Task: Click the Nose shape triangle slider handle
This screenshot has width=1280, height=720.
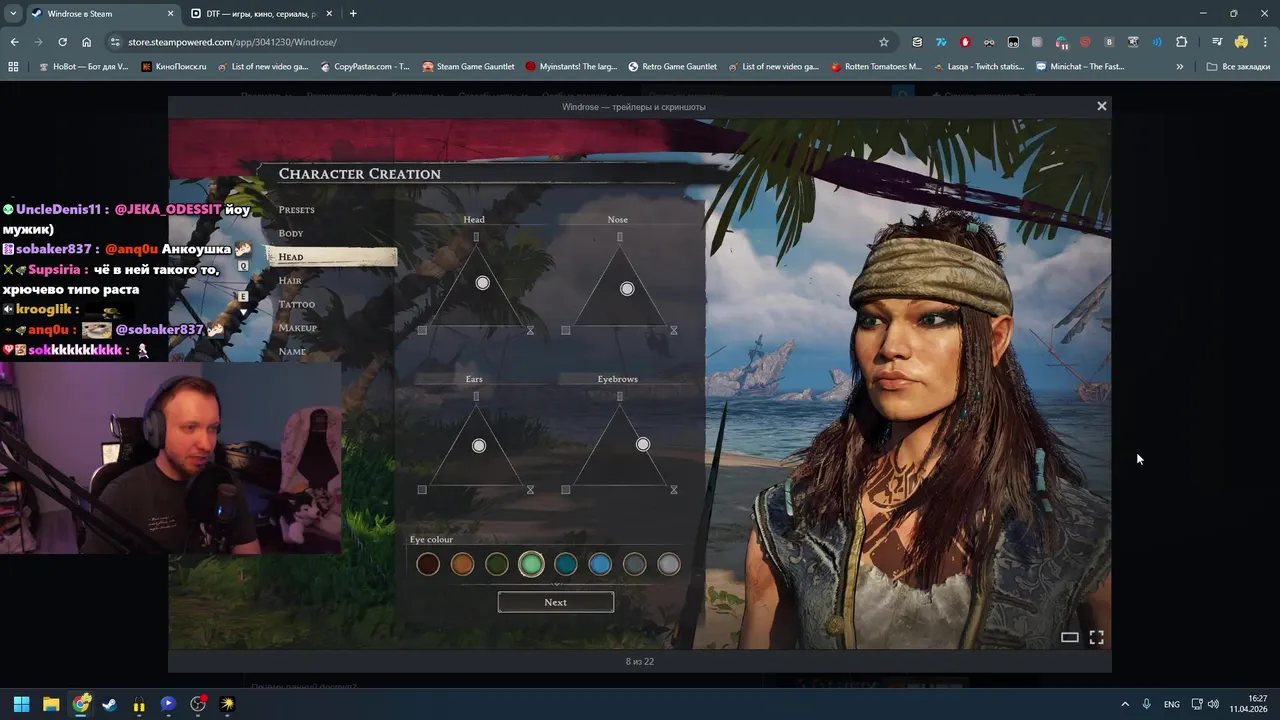Action: click(627, 289)
